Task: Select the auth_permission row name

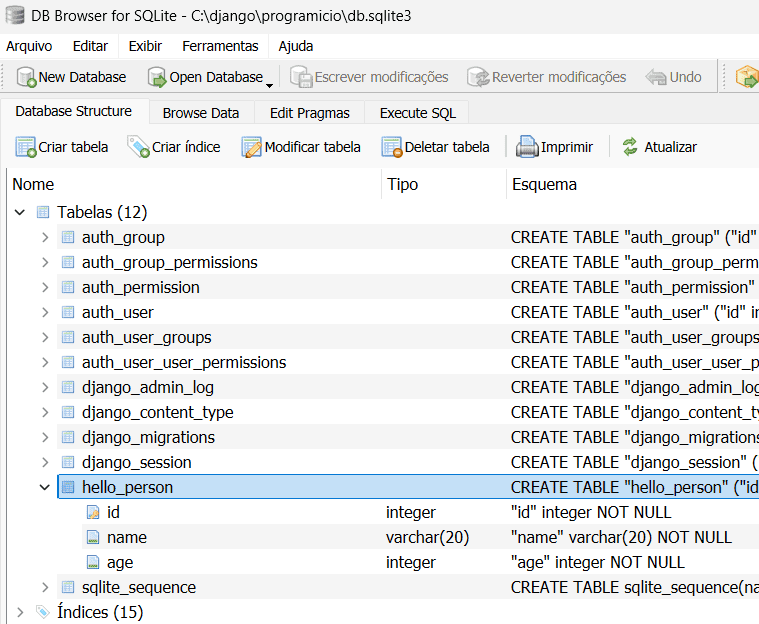Action: click(x=141, y=287)
